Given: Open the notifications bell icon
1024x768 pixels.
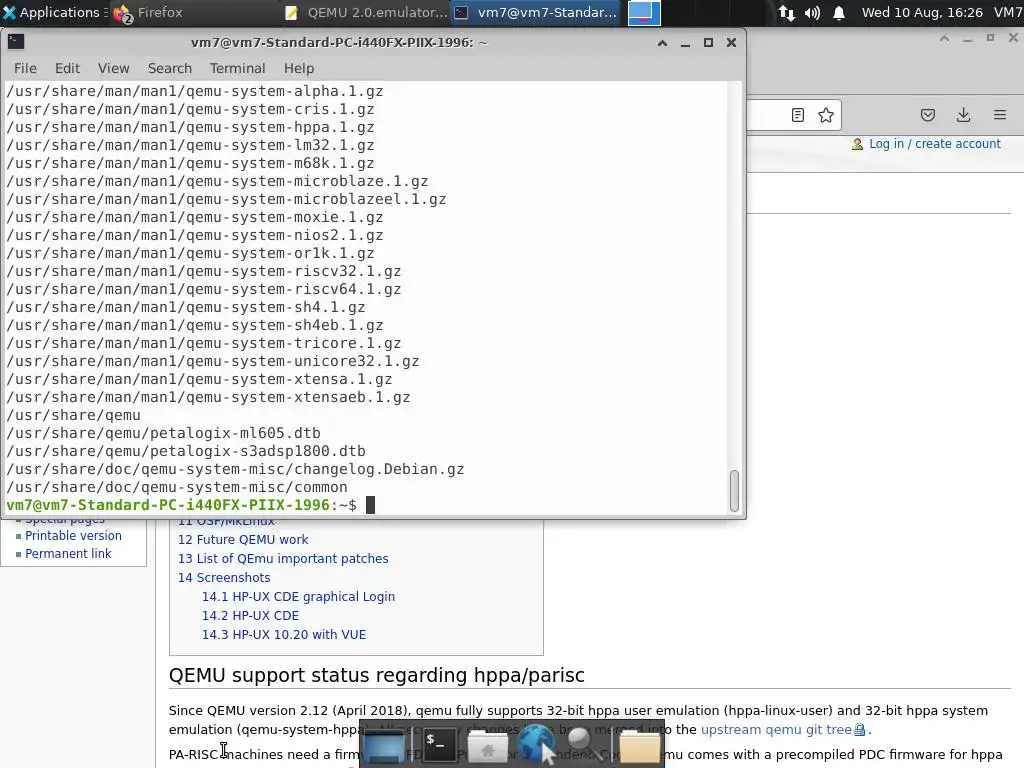Looking at the screenshot, I should click(x=839, y=12).
